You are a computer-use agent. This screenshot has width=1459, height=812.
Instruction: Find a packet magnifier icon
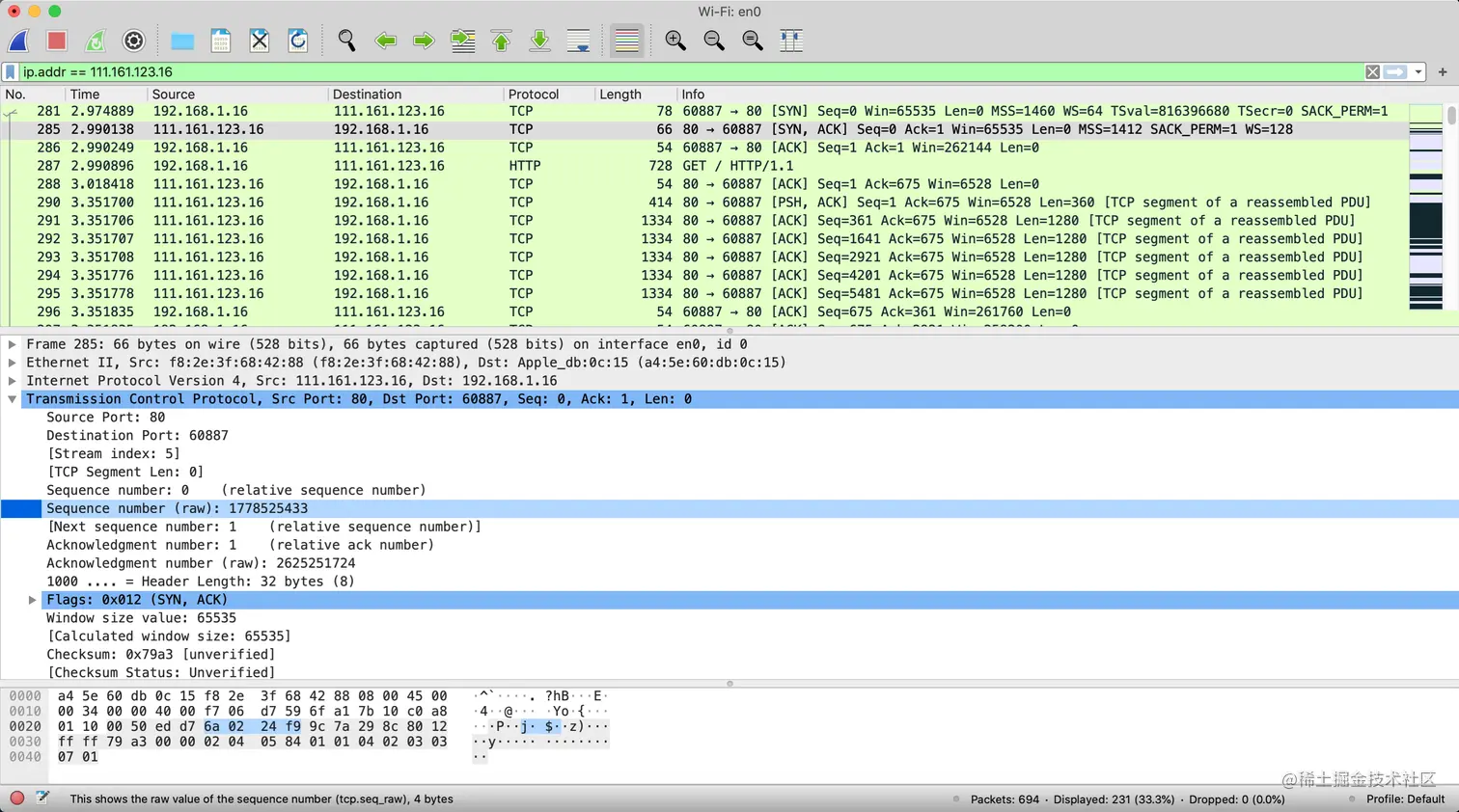tap(346, 41)
